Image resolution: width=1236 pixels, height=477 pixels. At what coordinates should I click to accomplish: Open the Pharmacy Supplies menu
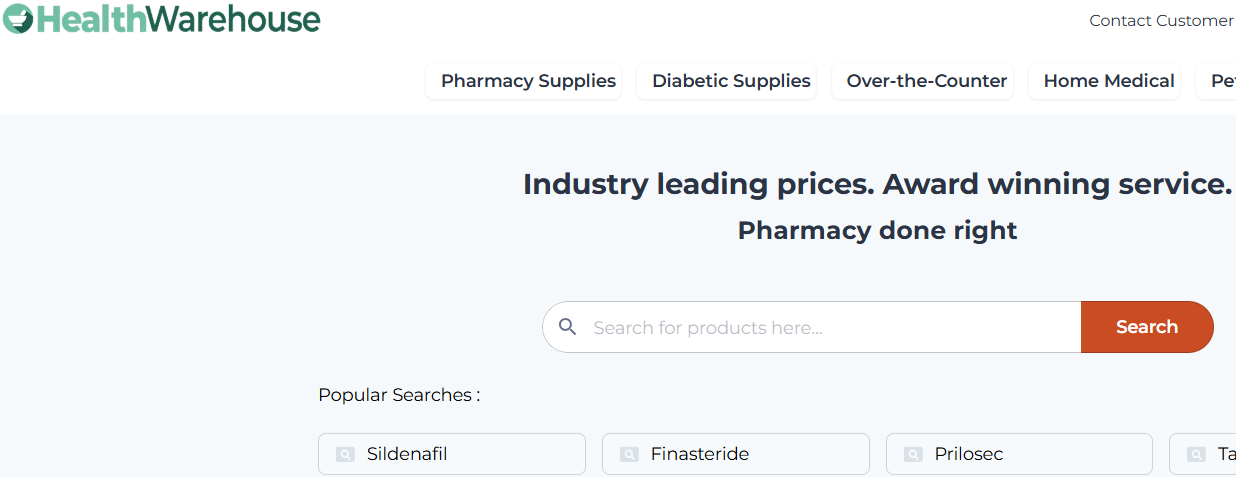click(x=528, y=81)
